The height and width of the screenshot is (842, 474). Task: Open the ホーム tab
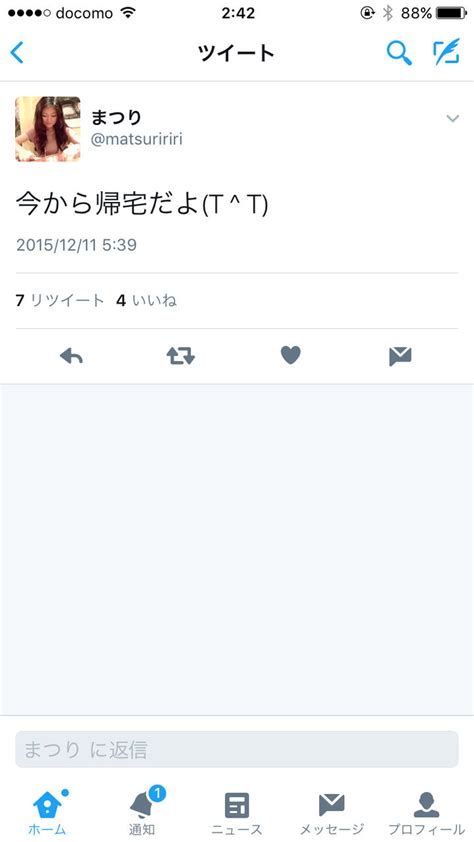[x=47, y=811]
